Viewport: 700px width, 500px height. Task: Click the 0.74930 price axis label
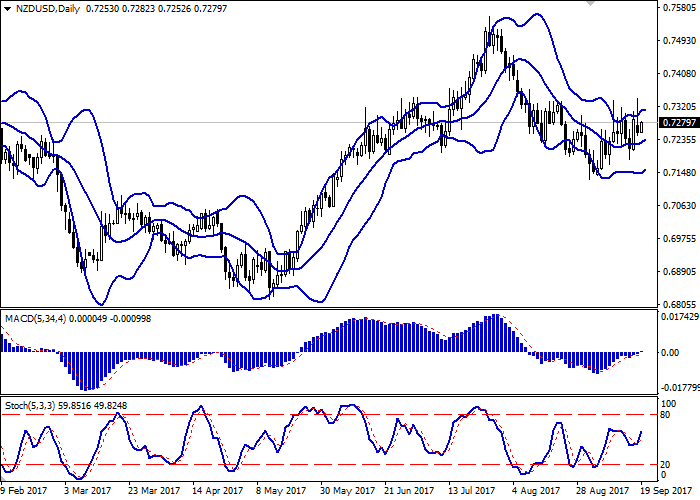[679, 41]
